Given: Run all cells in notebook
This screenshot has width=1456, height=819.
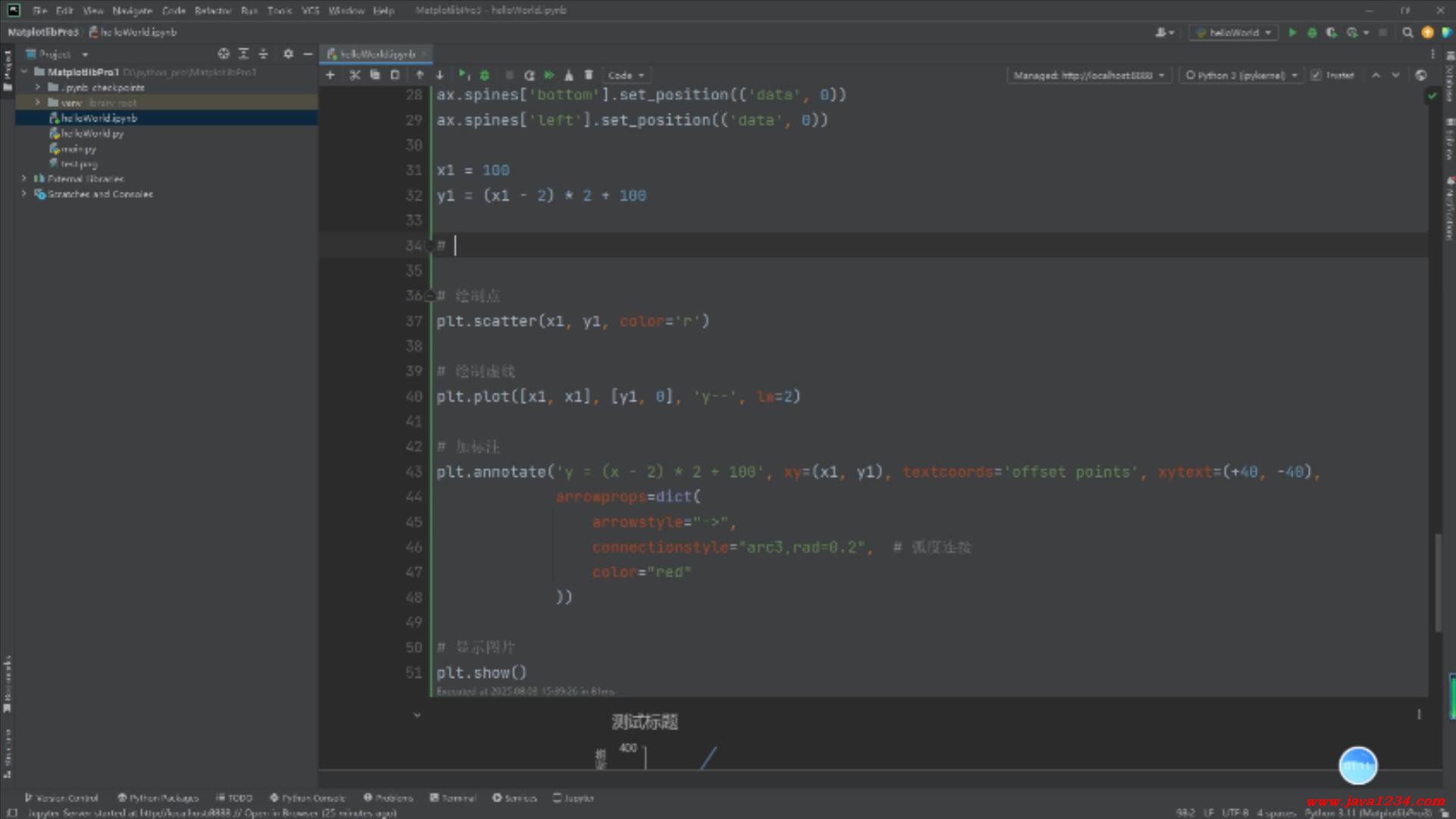Looking at the screenshot, I should tap(549, 75).
